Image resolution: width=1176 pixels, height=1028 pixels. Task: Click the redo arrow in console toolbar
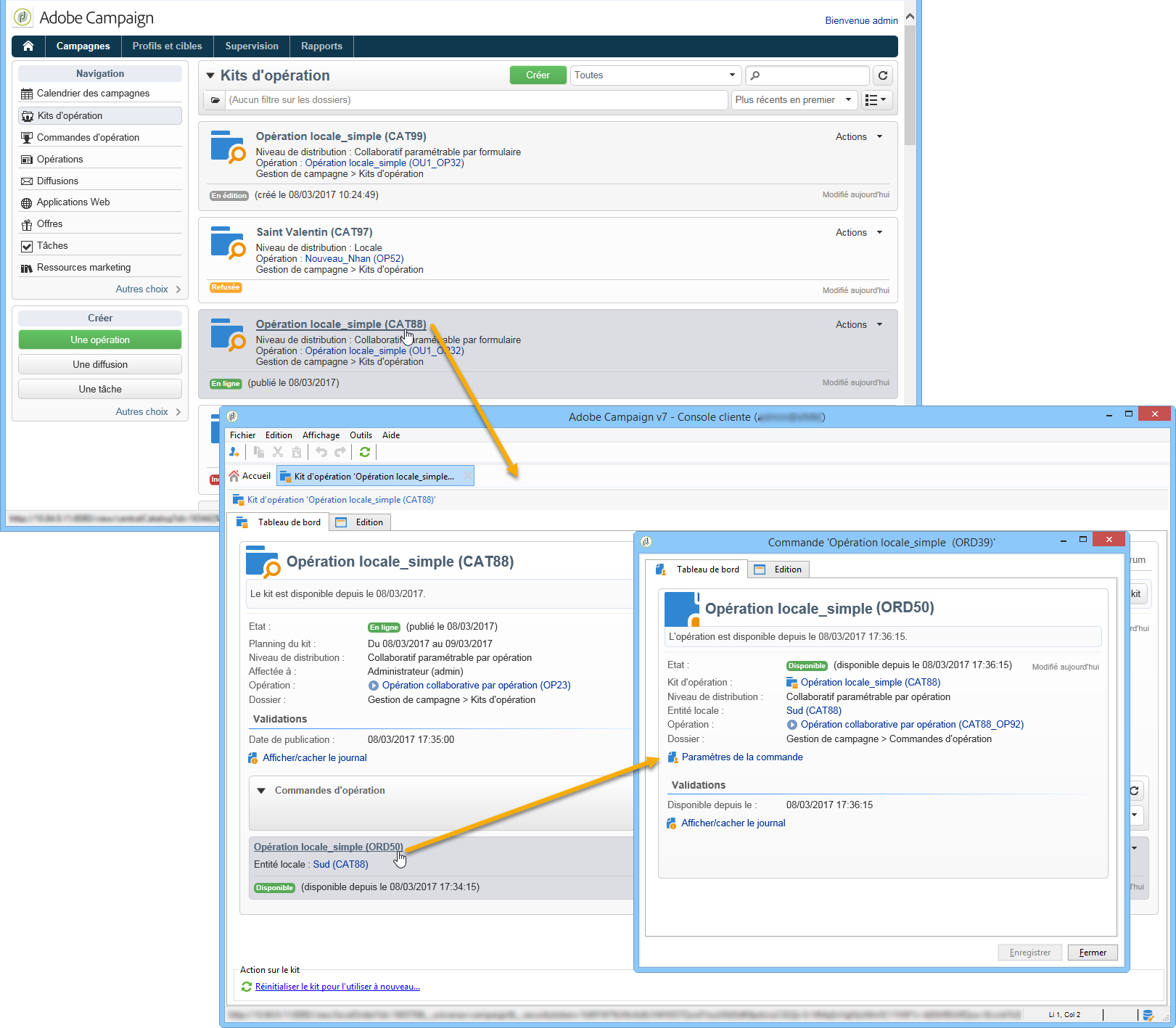pyautogui.click(x=340, y=452)
